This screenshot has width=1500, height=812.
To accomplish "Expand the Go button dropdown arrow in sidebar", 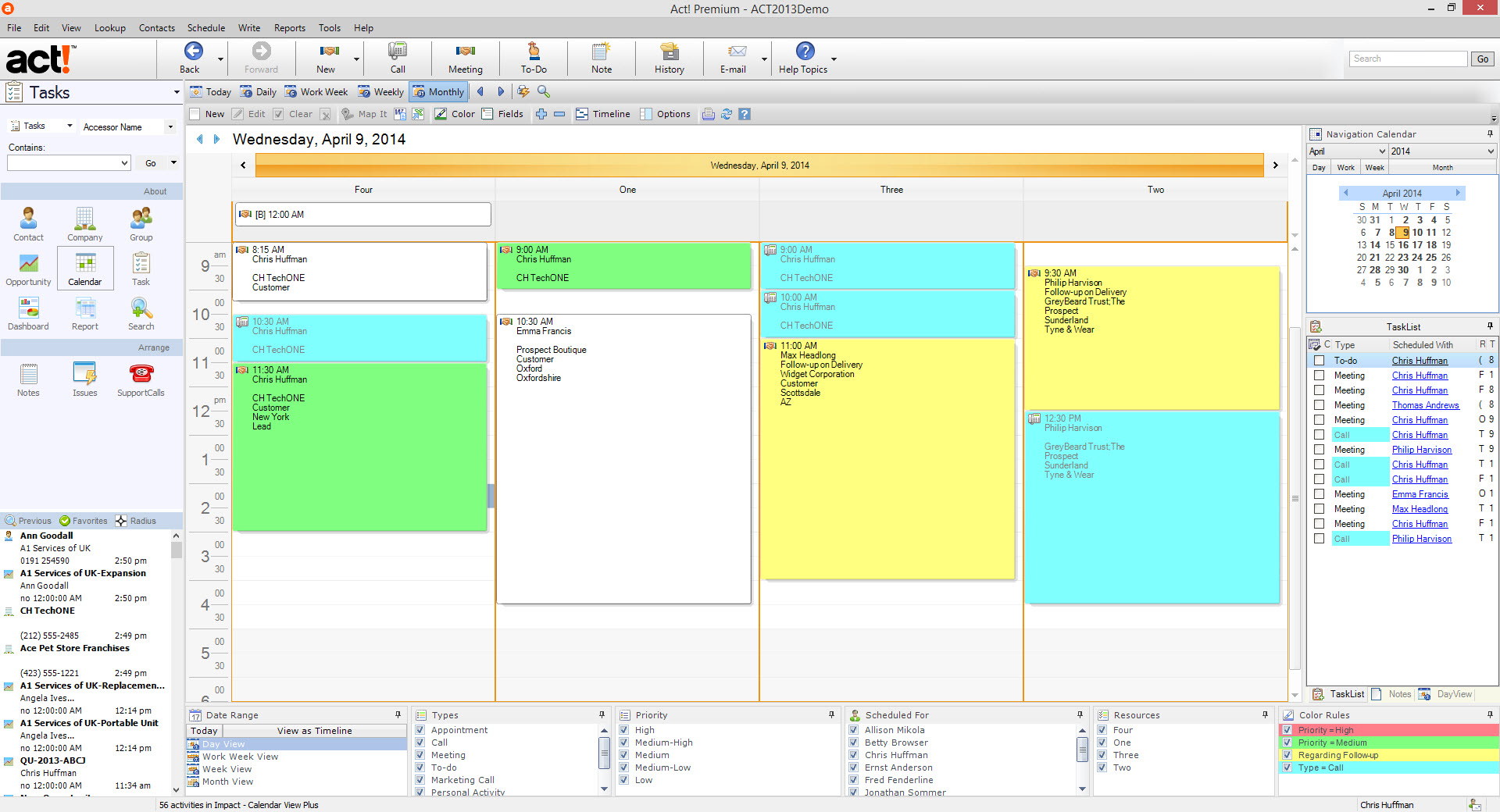I will pos(173,162).
